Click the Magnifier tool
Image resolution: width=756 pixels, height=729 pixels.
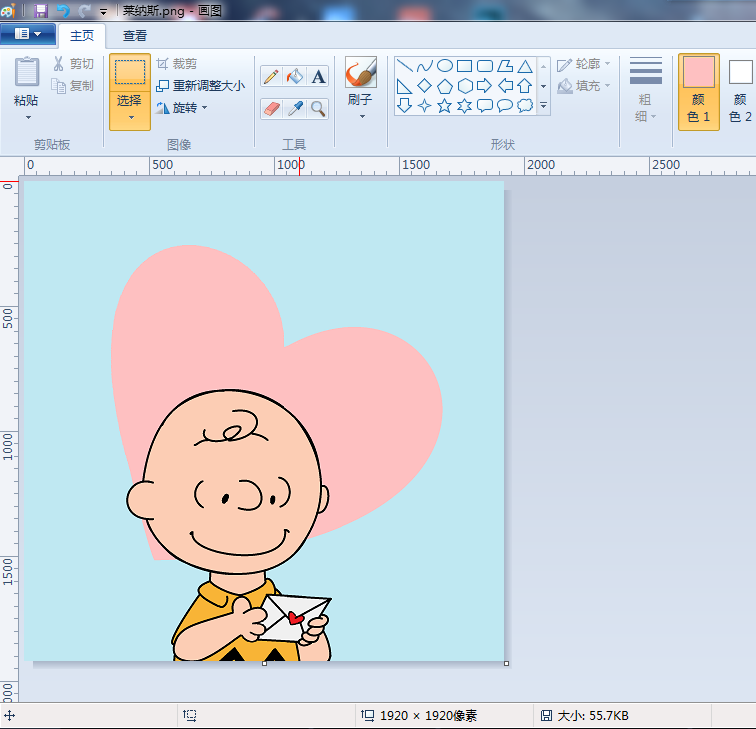coord(318,108)
